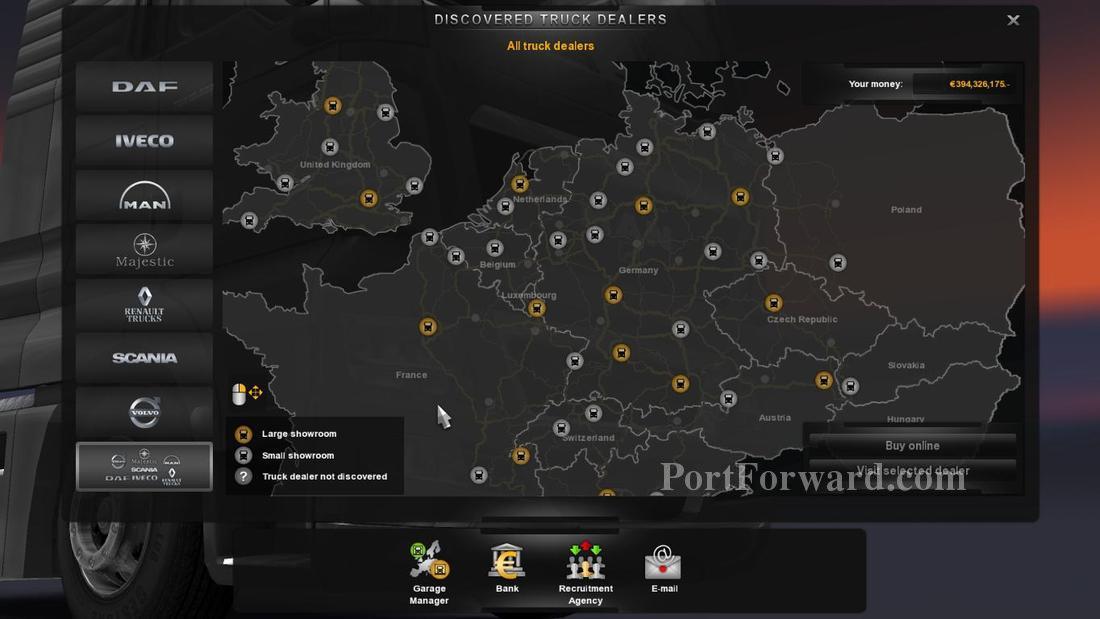
Task: Filter dealers by Scania brand
Action: (x=144, y=358)
